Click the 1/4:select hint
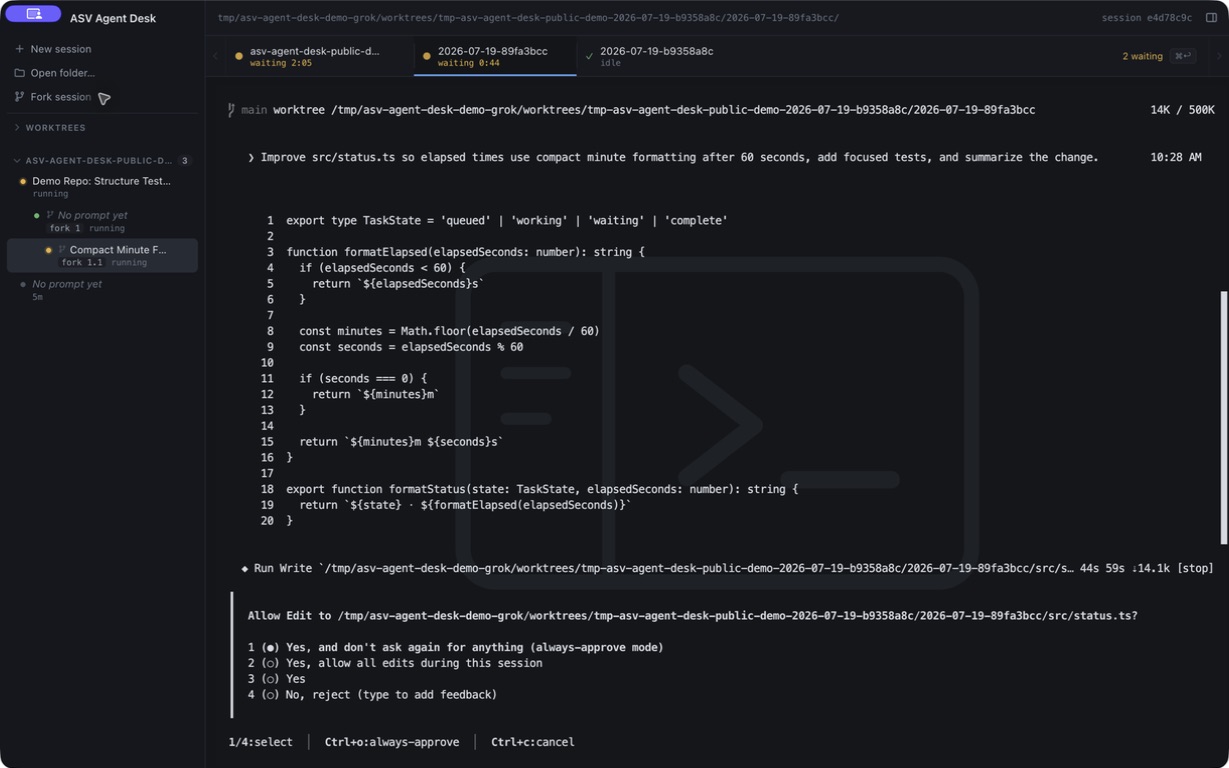The height and width of the screenshot is (768, 1229). pos(260,742)
